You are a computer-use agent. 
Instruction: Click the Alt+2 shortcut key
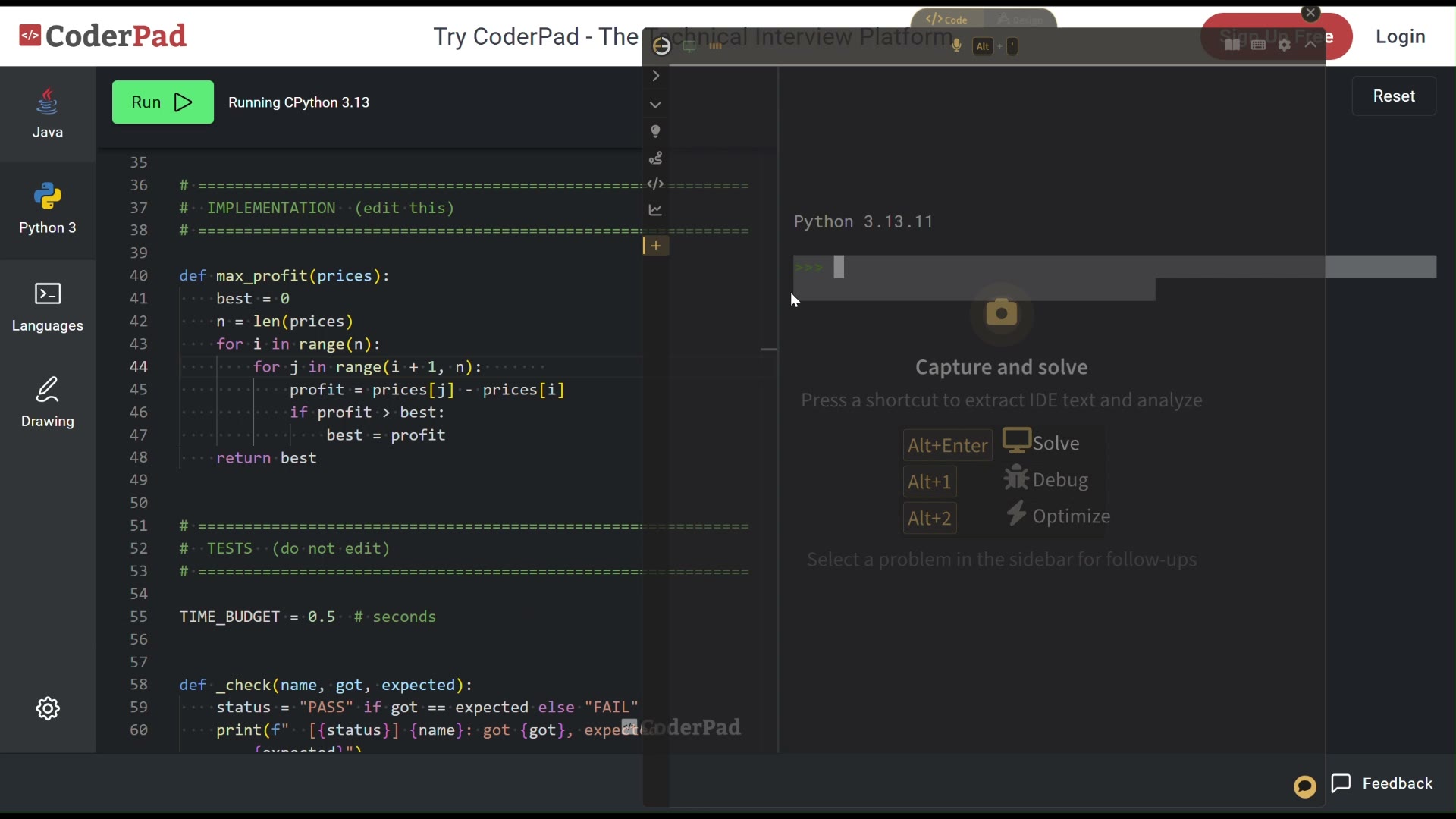pos(930,518)
